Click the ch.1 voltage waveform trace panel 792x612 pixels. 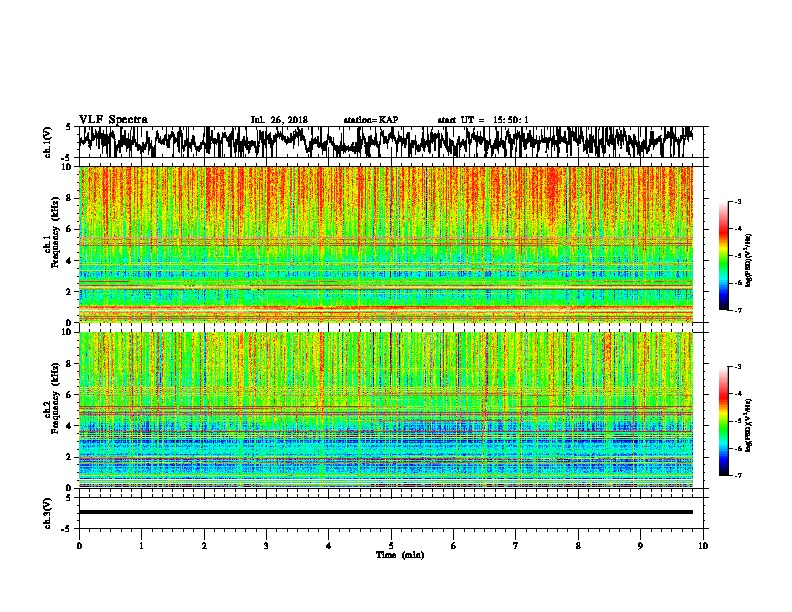point(393,142)
